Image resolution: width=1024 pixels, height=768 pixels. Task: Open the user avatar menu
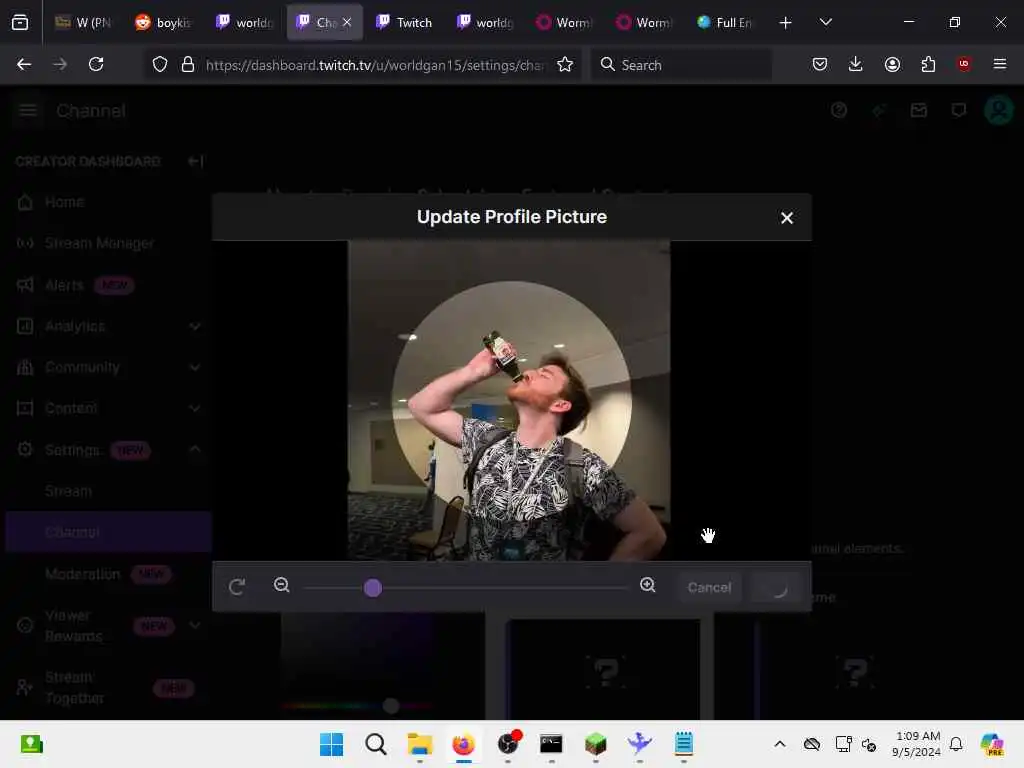point(999,110)
